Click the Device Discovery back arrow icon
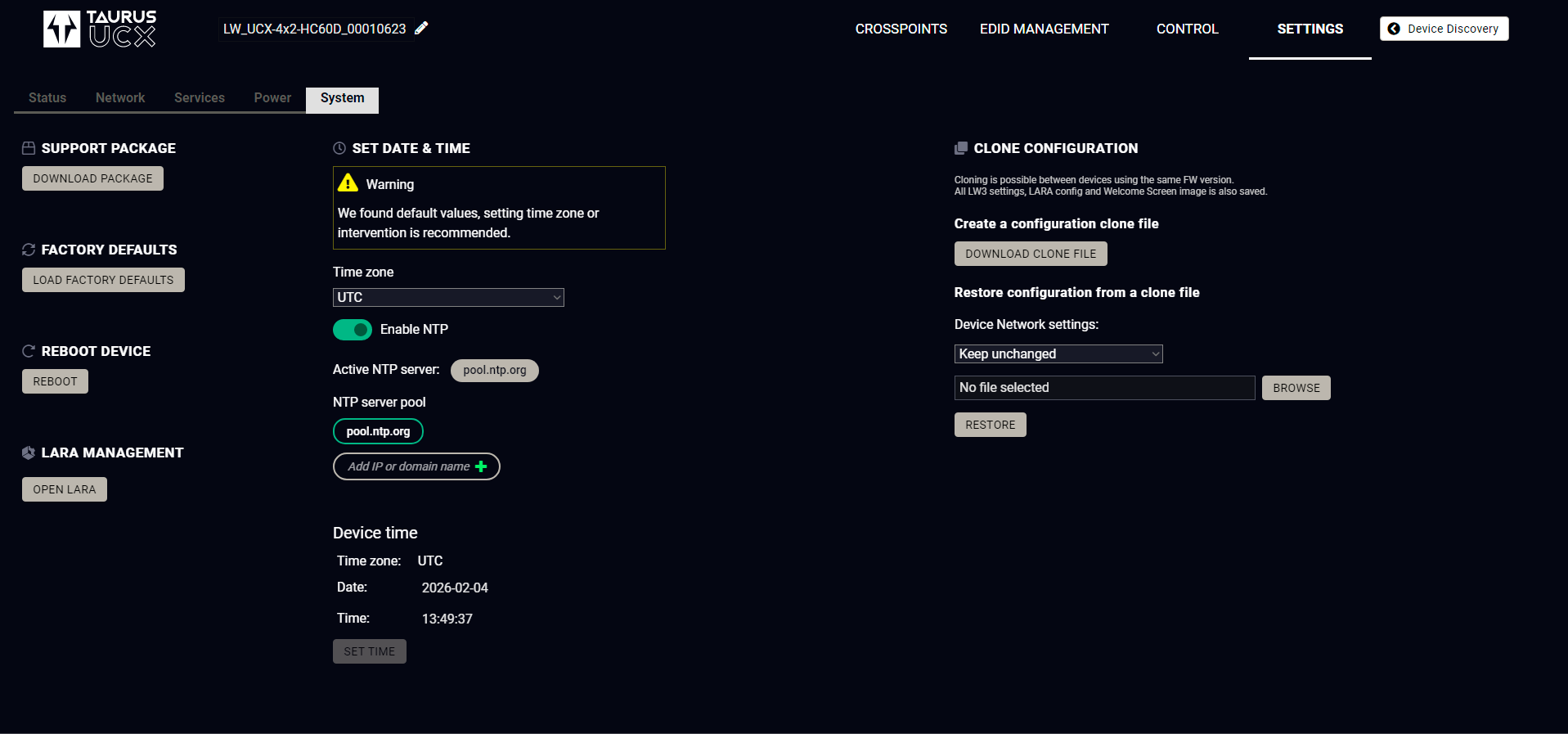This screenshot has height=734, width=1568. pos(1394,29)
